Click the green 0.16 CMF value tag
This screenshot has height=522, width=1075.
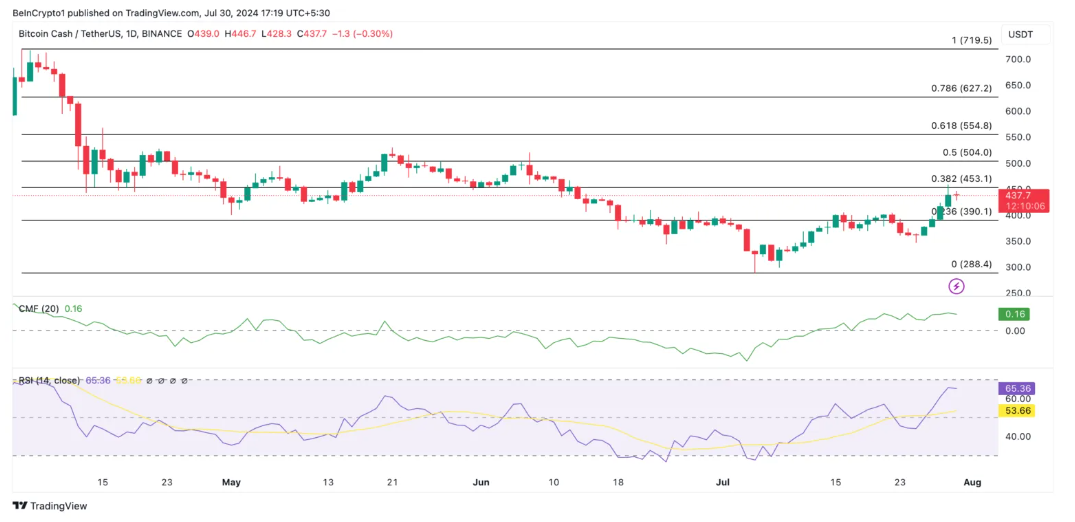pyautogui.click(x=1015, y=314)
